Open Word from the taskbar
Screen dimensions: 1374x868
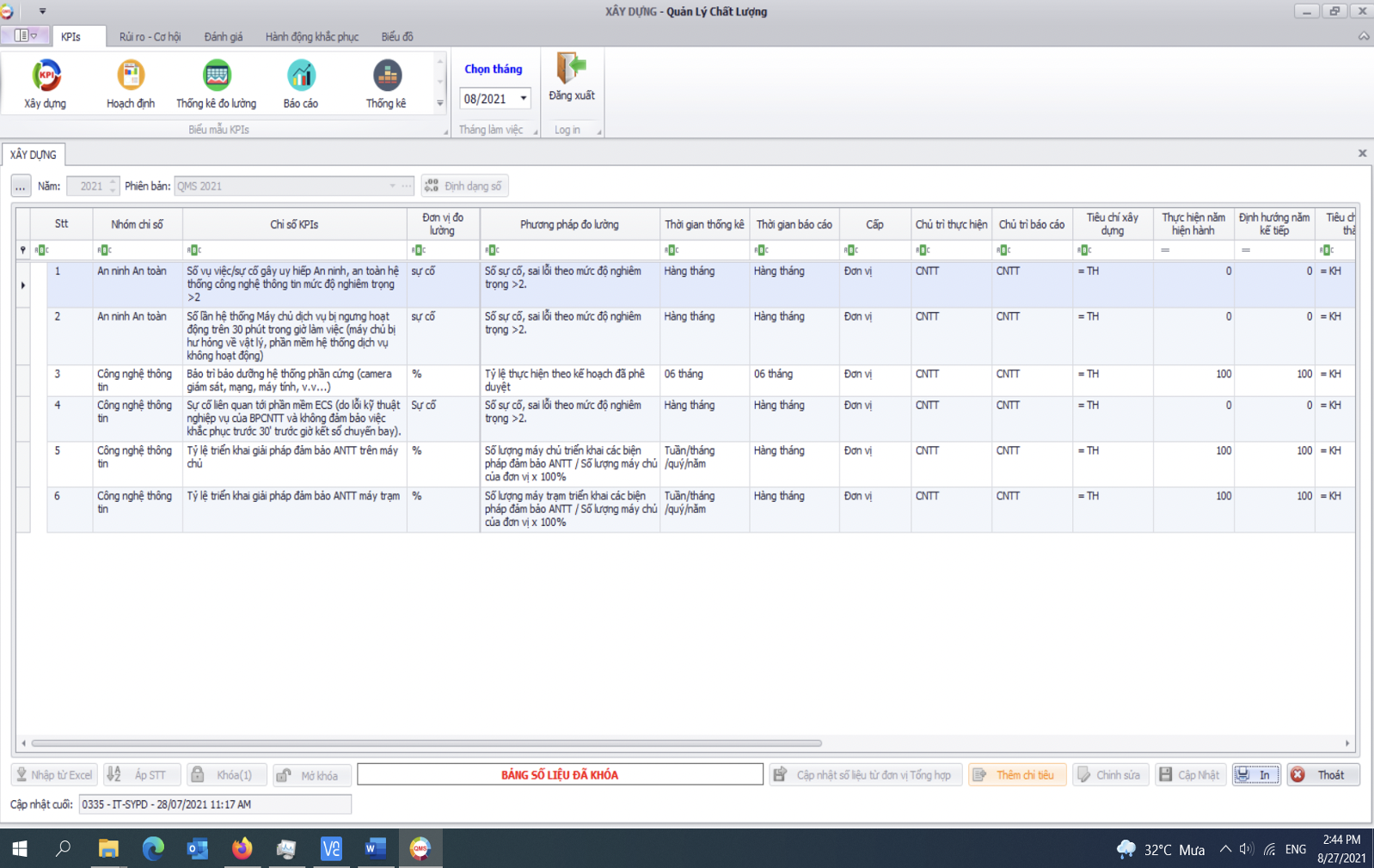[x=375, y=849]
